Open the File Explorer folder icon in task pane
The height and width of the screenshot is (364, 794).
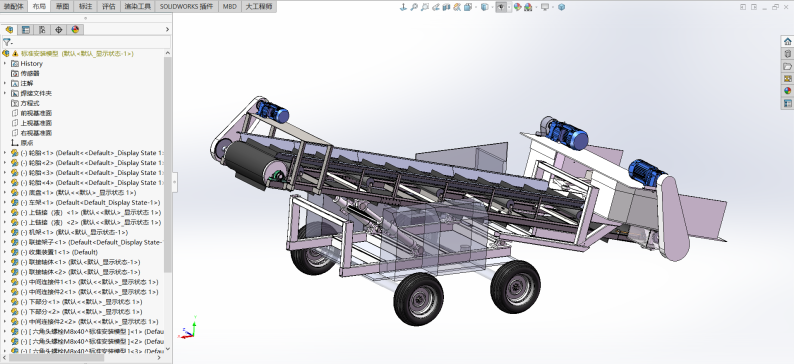click(787, 66)
